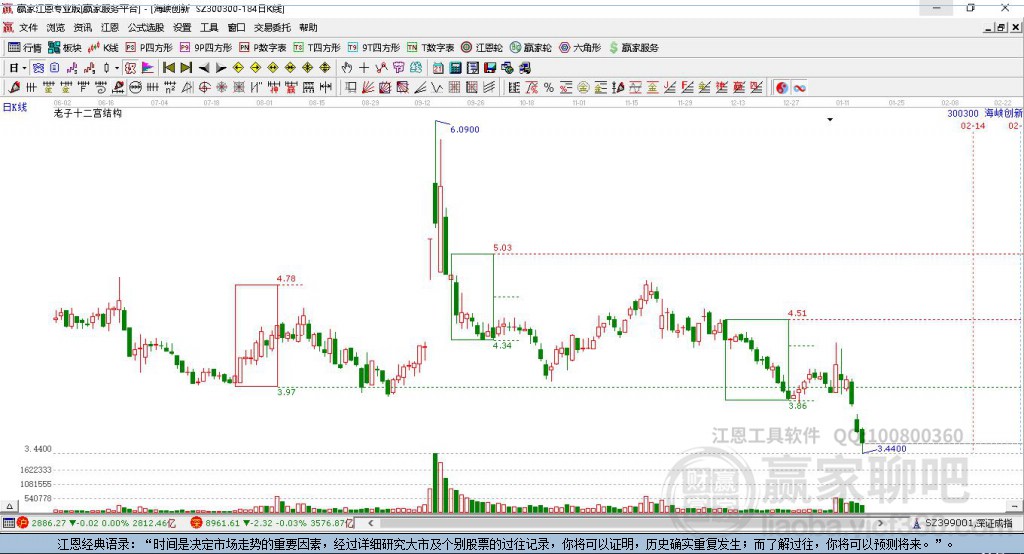Click the truck icon in toolbar
1024x554 pixels.
coord(525,68)
